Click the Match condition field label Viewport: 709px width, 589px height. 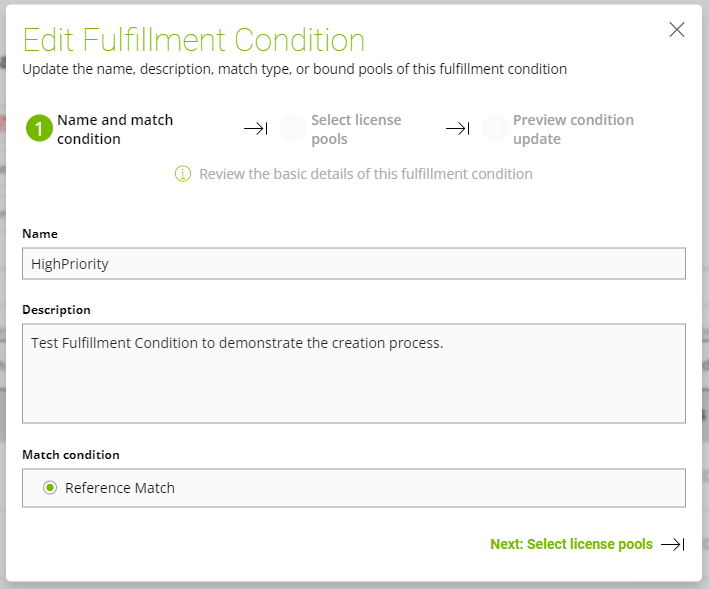71,455
